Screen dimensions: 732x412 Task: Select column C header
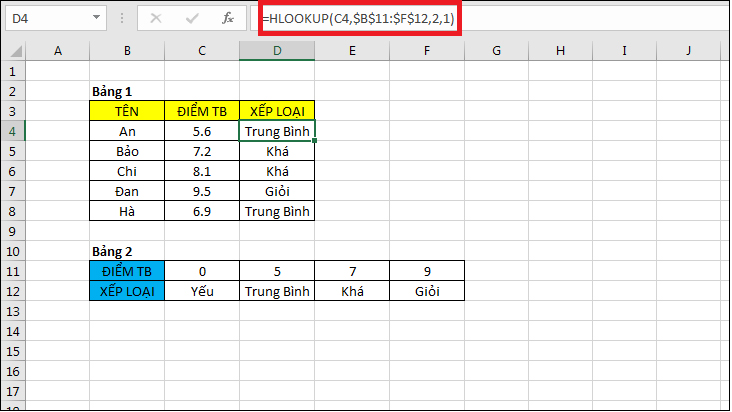pos(202,50)
